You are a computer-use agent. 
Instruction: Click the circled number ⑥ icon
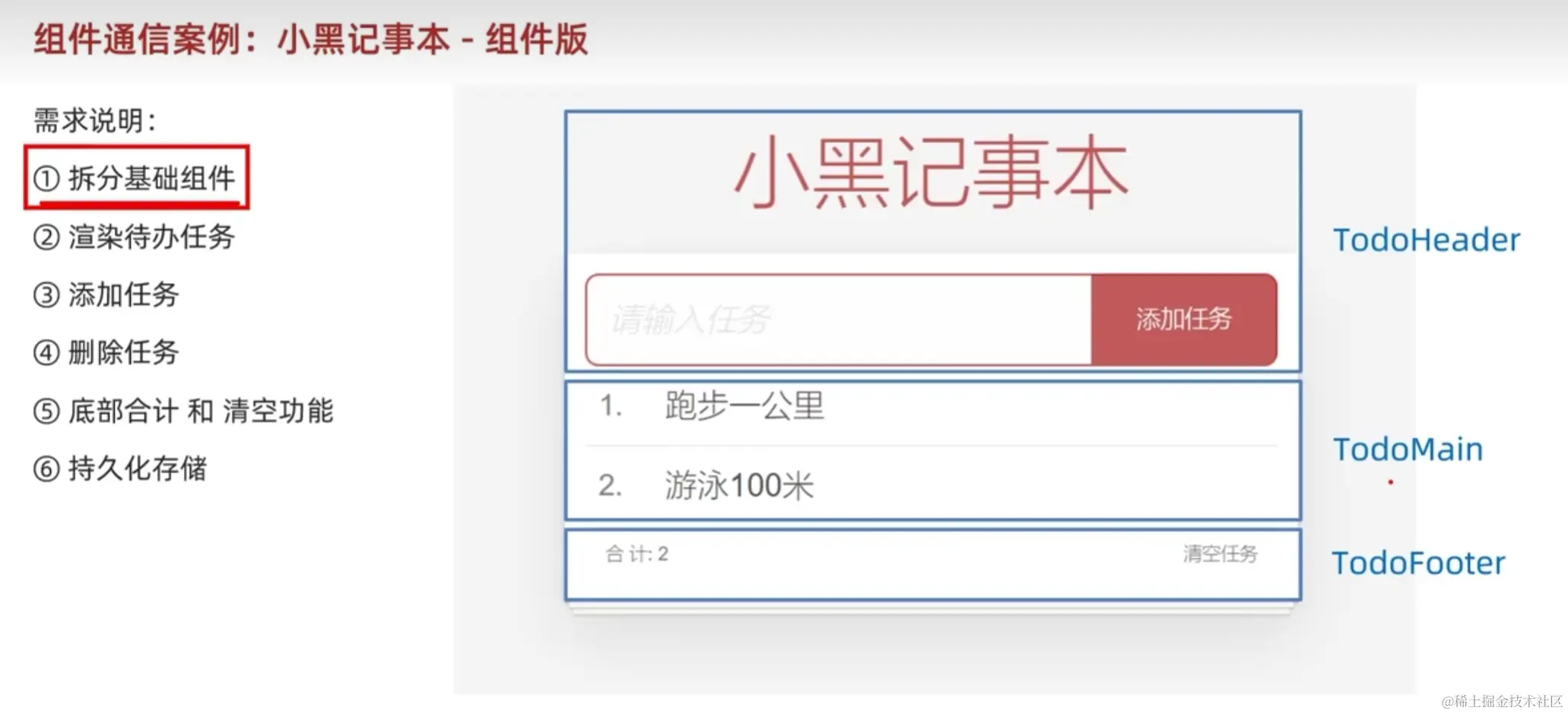pyautogui.click(x=46, y=469)
